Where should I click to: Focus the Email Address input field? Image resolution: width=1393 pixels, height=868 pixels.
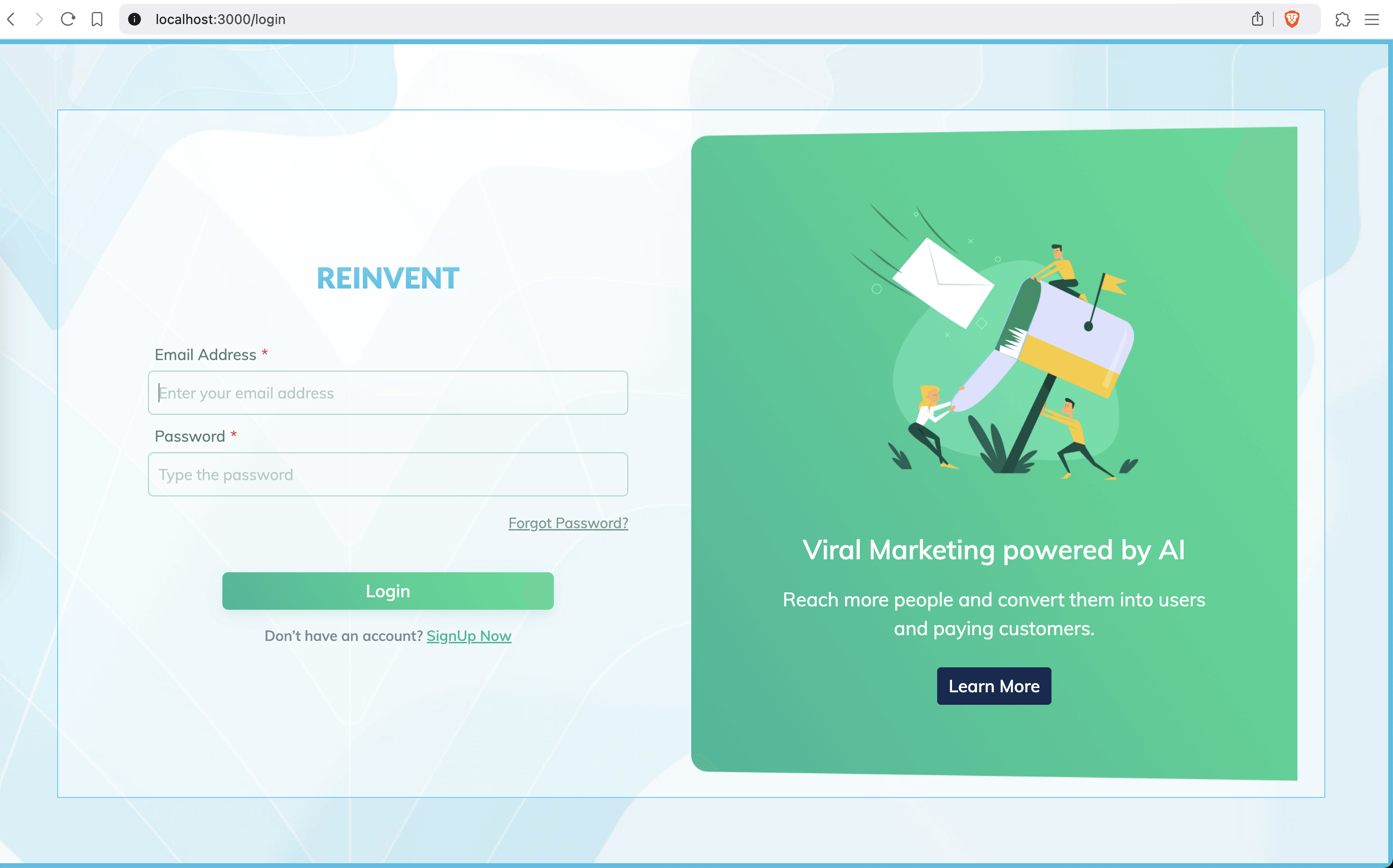click(x=388, y=393)
